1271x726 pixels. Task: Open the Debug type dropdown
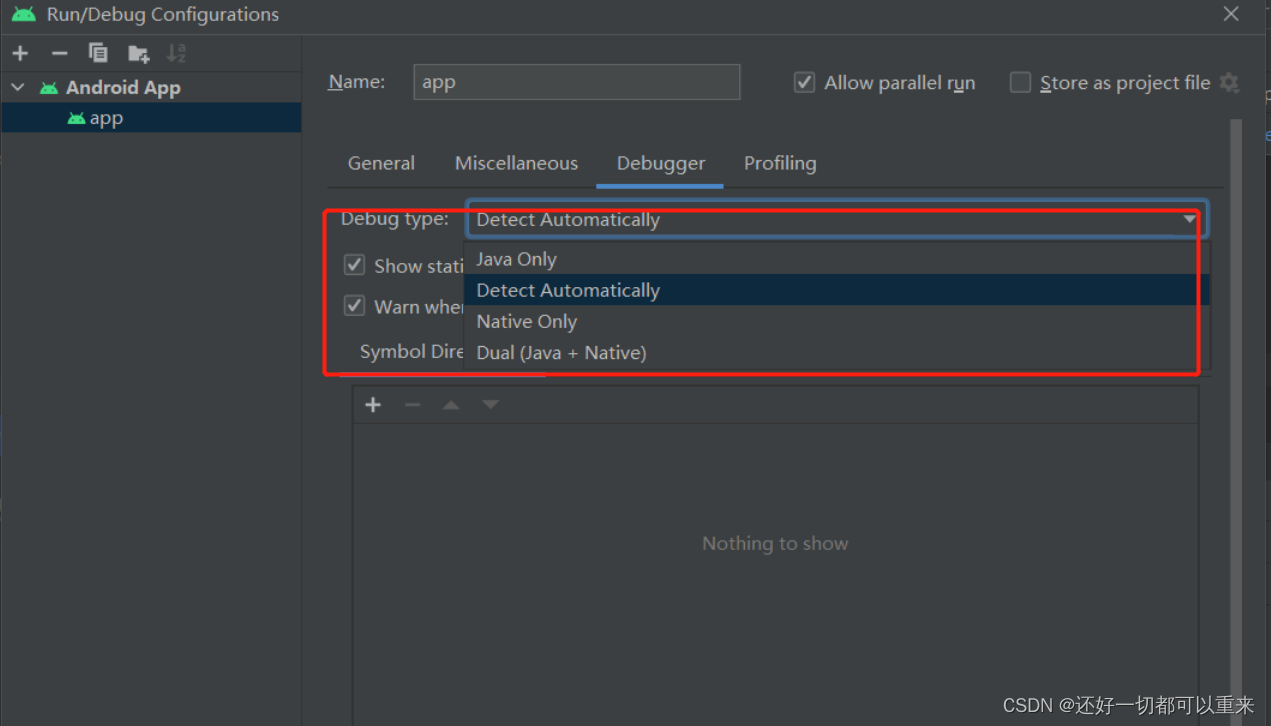pyautogui.click(x=1188, y=219)
